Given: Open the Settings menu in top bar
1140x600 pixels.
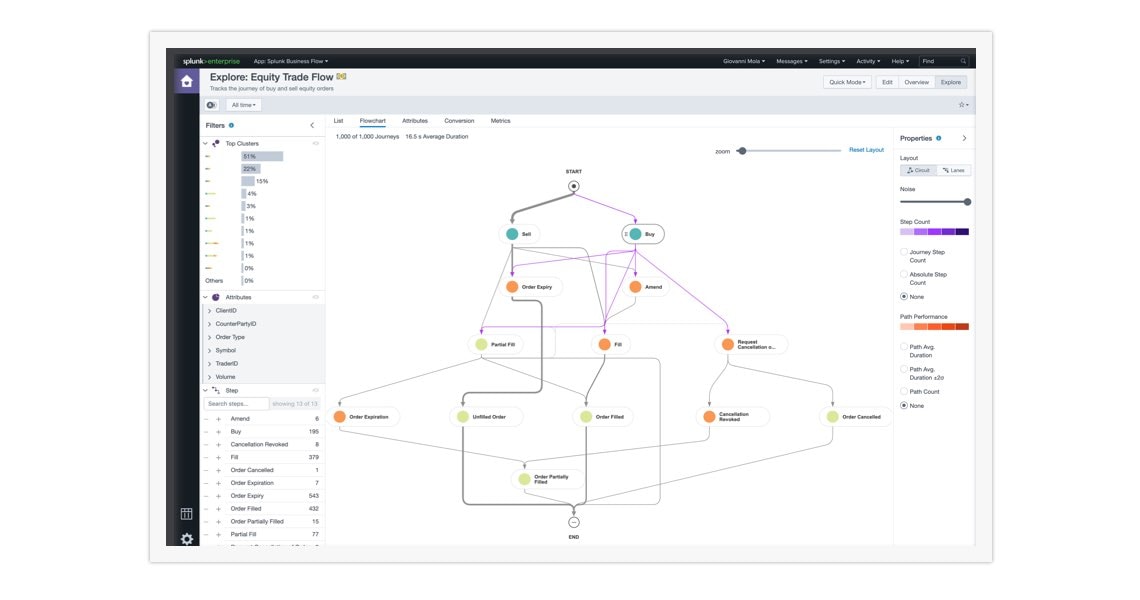Looking at the screenshot, I should point(831,61).
